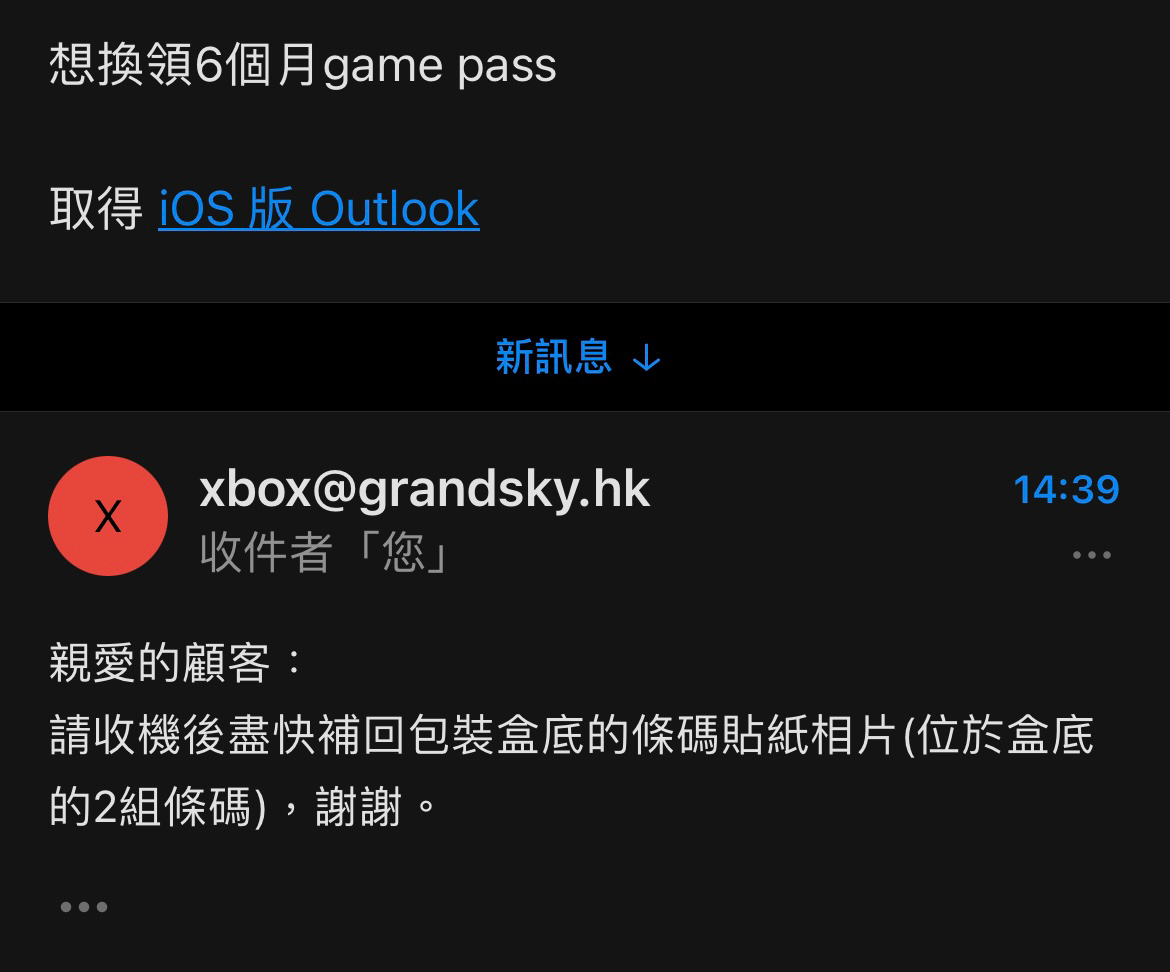
Task: Expand quoted text dots below 謝謝 message
Action: (84, 906)
